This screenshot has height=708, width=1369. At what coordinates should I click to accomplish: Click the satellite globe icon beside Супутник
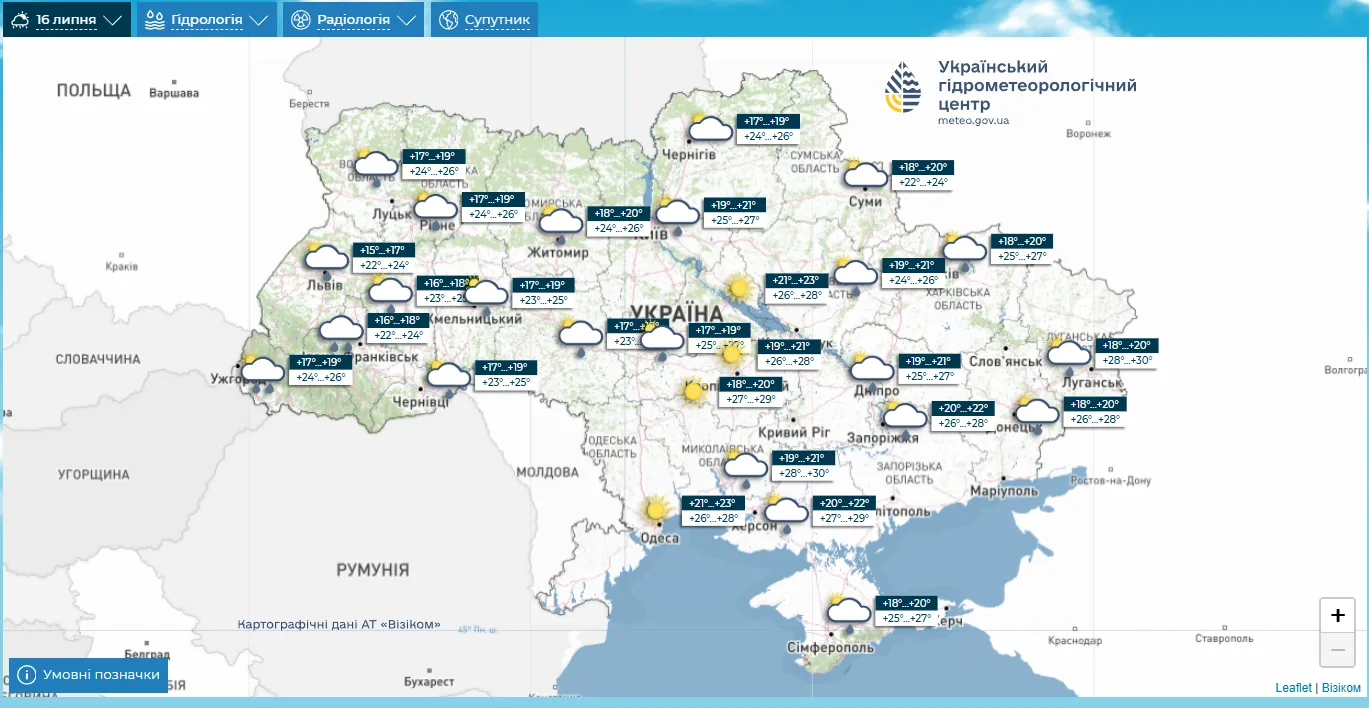point(449,19)
